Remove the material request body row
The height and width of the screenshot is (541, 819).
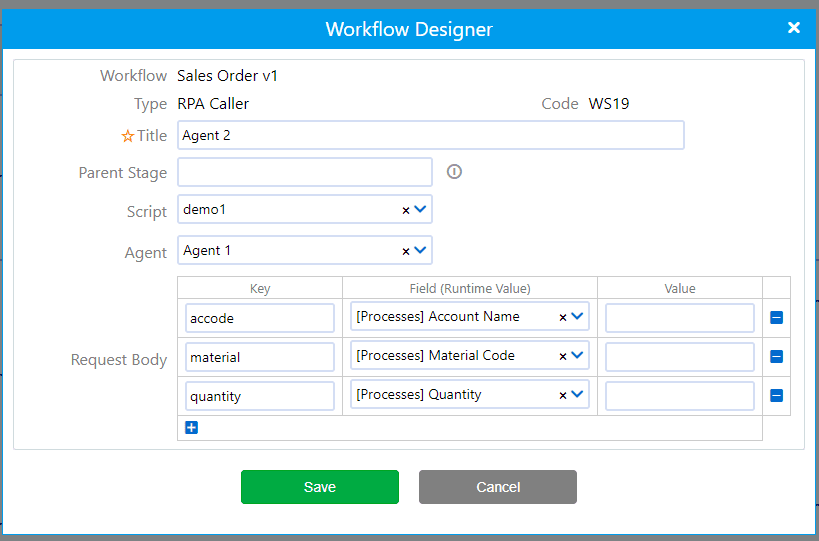click(x=776, y=357)
